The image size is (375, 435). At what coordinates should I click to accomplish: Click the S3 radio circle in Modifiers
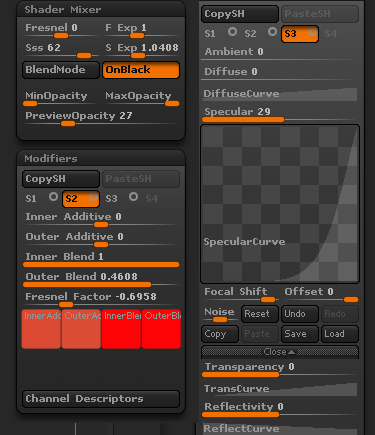pos(133,197)
